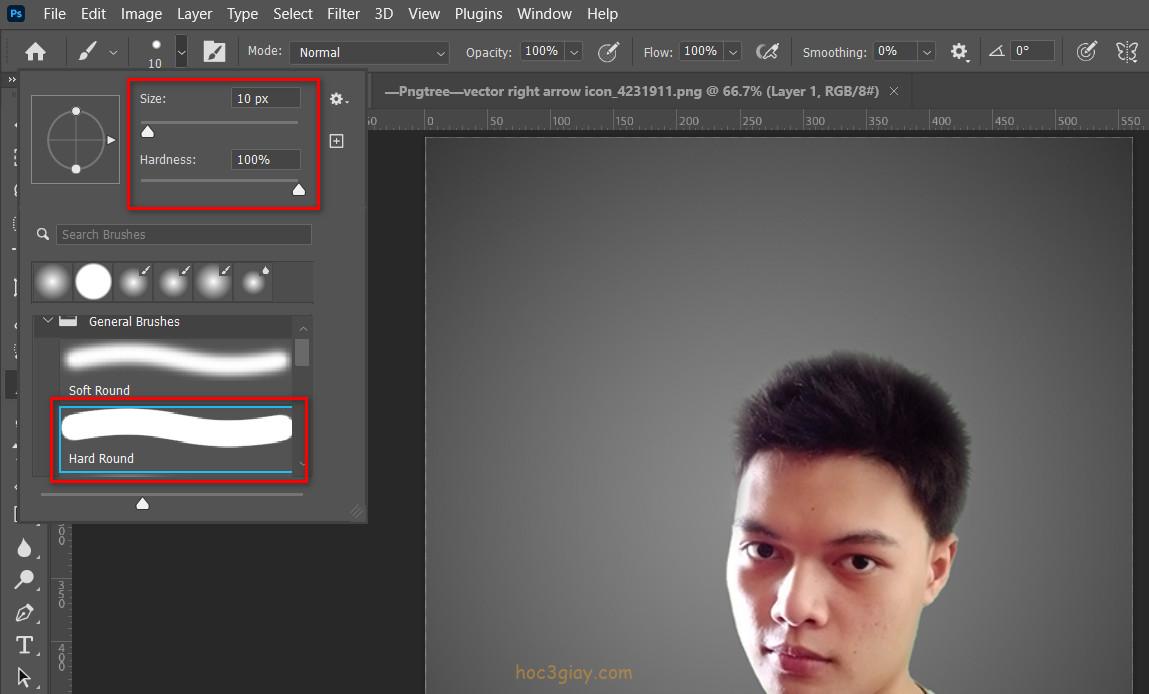Toggle symmetry paint butterfly icon
1149x694 pixels.
(x=1127, y=52)
